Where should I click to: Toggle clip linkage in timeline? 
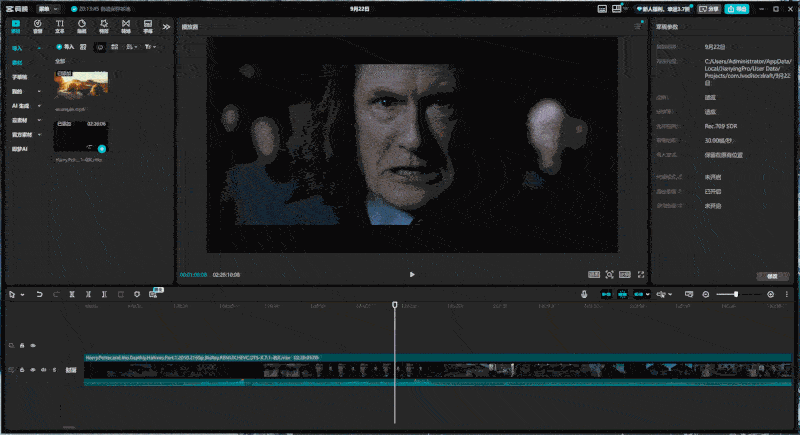(x=638, y=294)
